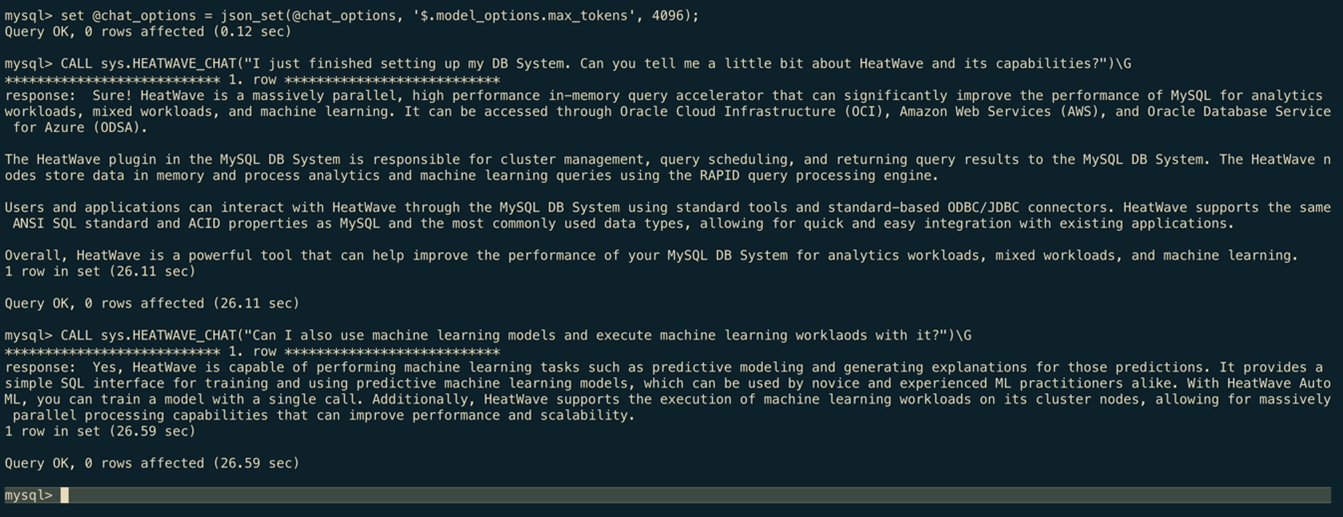Click the paragraph starting 'Overall, HeatWave is'
Screen dimensions: 1343x517
(650, 255)
